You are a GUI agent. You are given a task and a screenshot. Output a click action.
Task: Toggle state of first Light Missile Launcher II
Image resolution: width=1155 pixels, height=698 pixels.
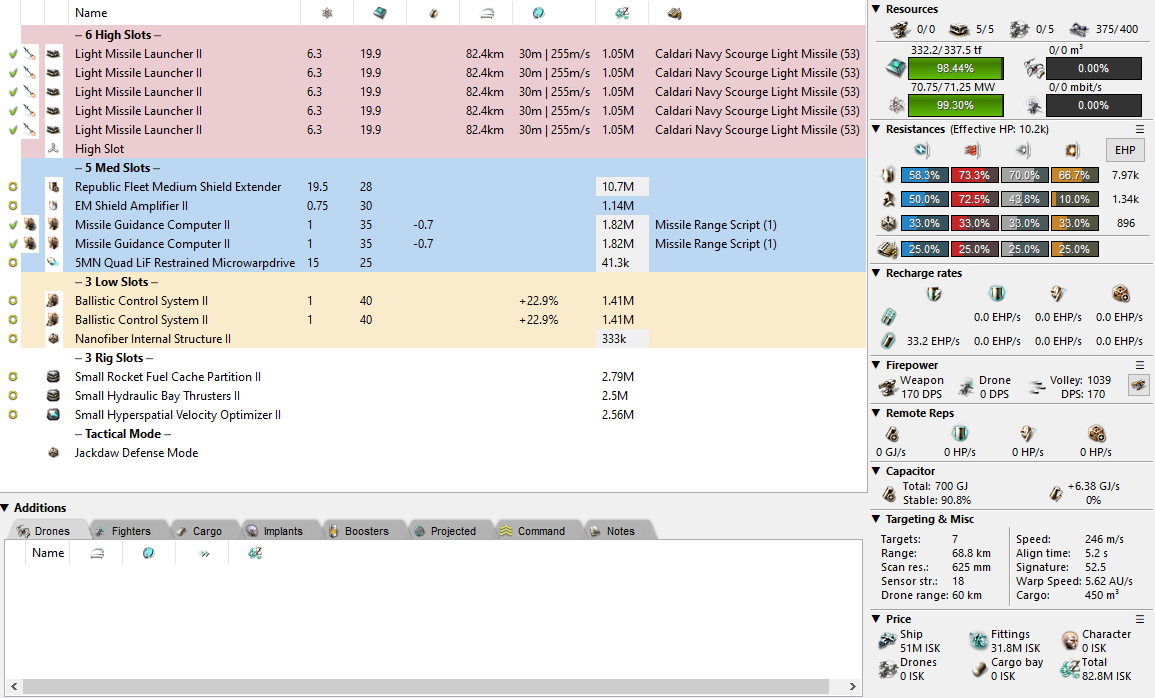(x=13, y=54)
